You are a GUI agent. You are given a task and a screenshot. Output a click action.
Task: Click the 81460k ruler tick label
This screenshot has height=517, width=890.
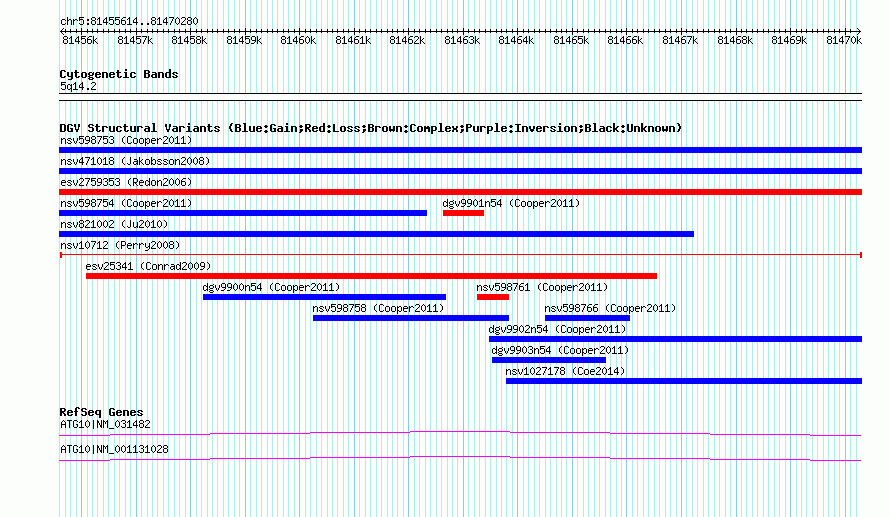(x=299, y=40)
